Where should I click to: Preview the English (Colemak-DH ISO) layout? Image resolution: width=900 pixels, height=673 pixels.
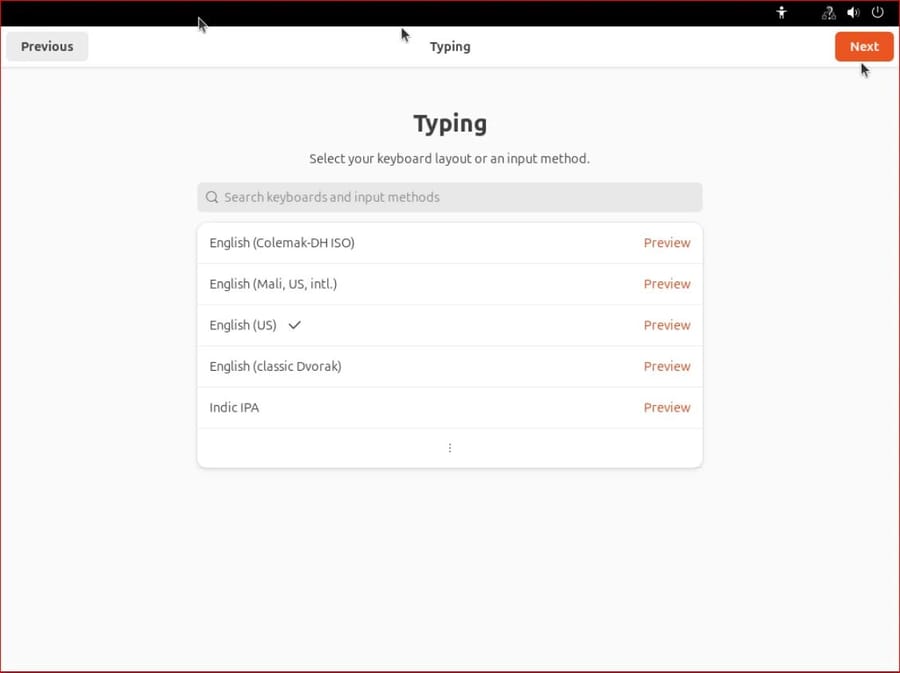[666, 243]
